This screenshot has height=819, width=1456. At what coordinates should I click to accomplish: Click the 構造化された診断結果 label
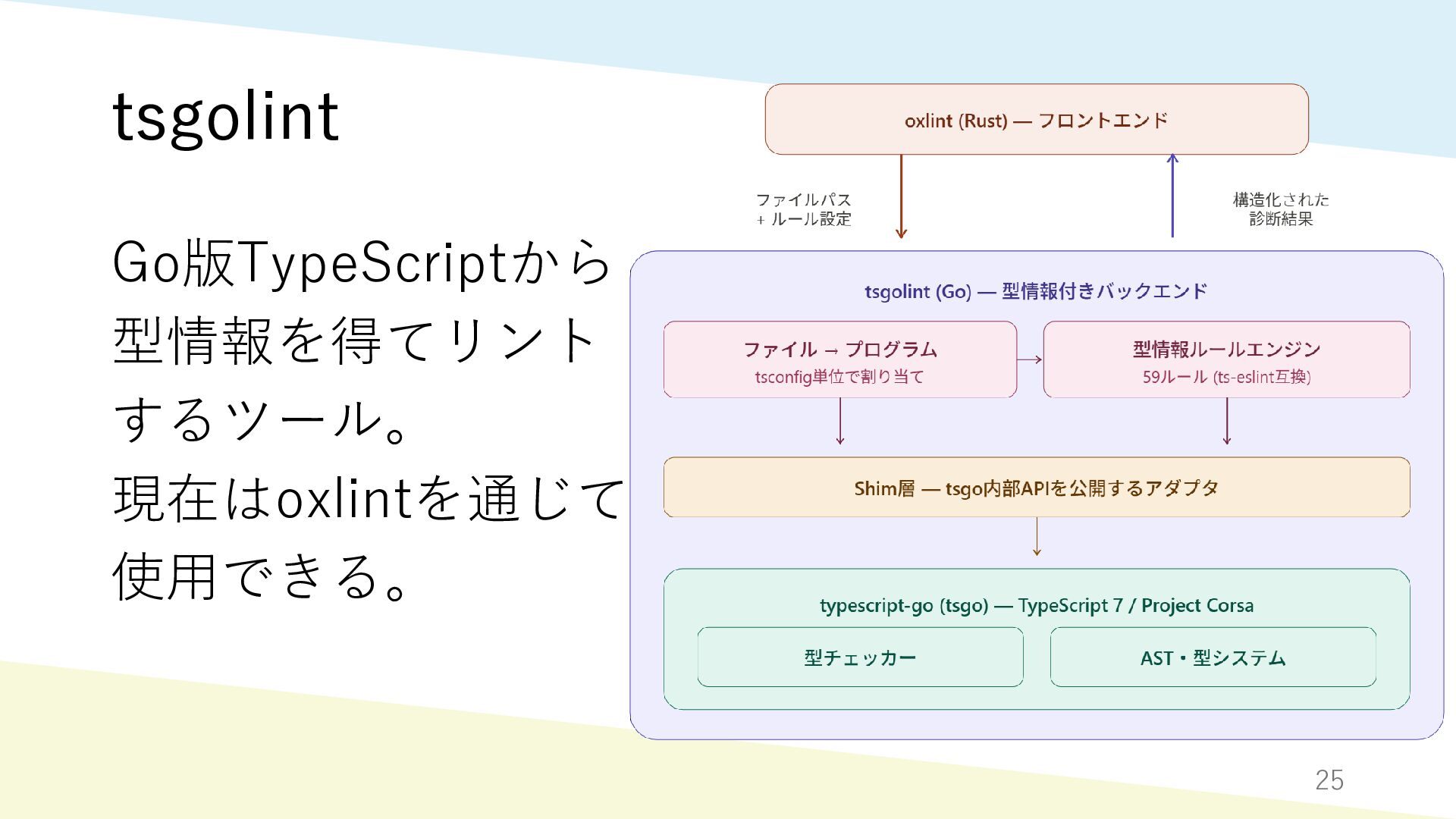point(1280,209)
